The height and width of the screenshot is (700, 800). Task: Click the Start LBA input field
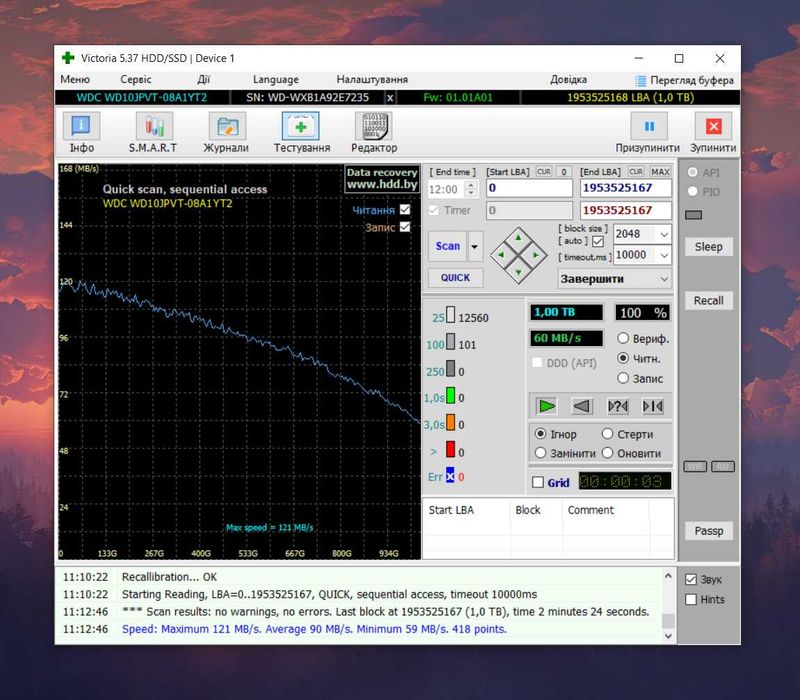[529, 188]
